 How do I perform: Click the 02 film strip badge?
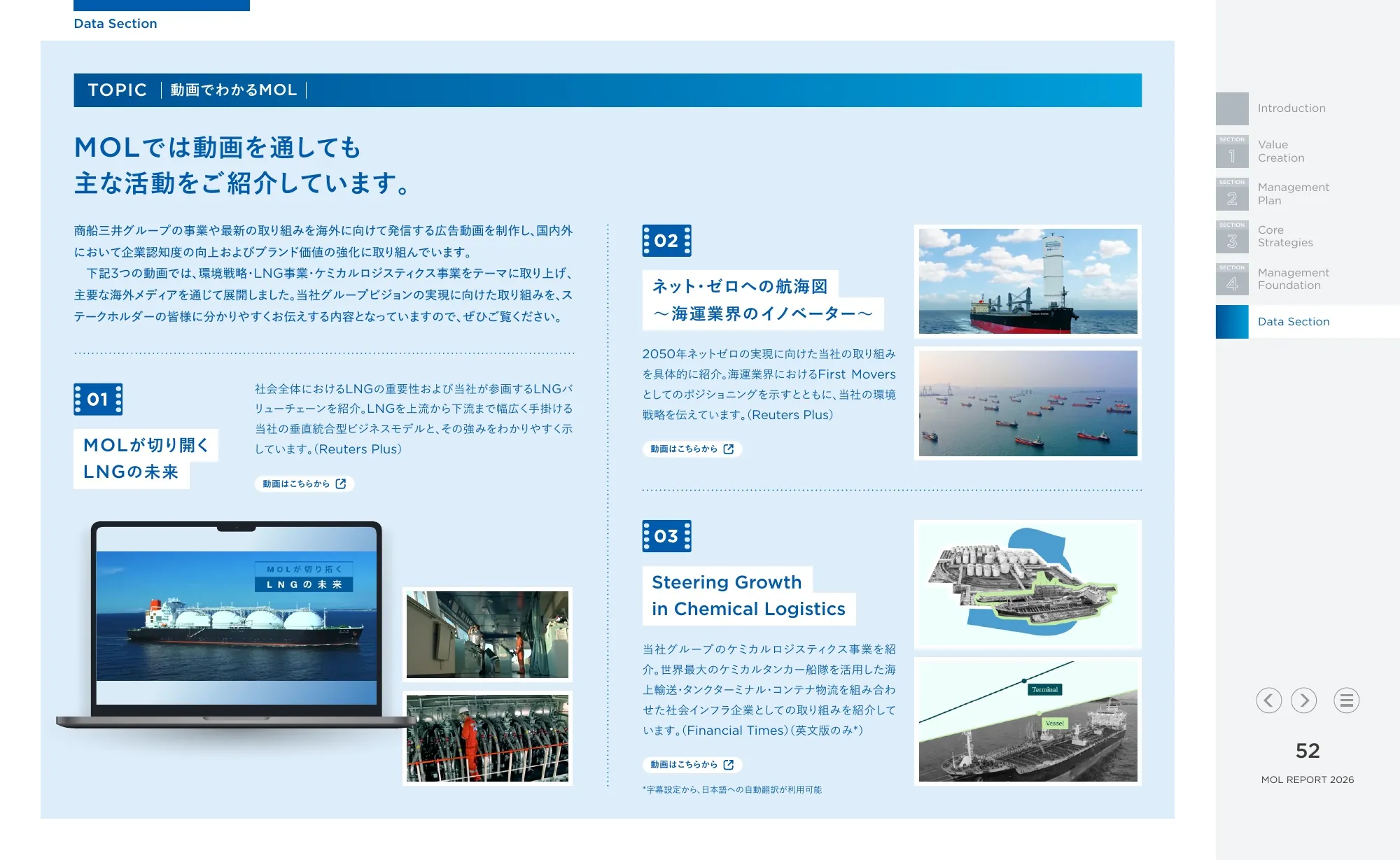(x=666, y=241)
